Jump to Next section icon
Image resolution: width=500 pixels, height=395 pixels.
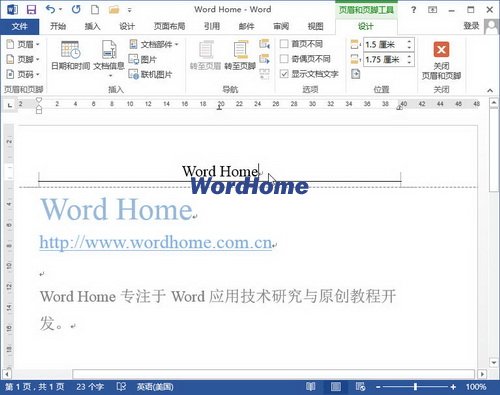point(264,59)
